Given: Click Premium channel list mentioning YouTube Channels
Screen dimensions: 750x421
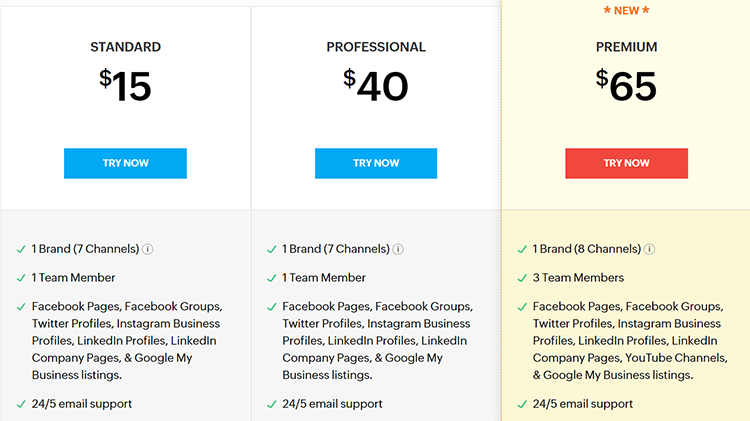Looking at the screenshot, I should point(629,340).
